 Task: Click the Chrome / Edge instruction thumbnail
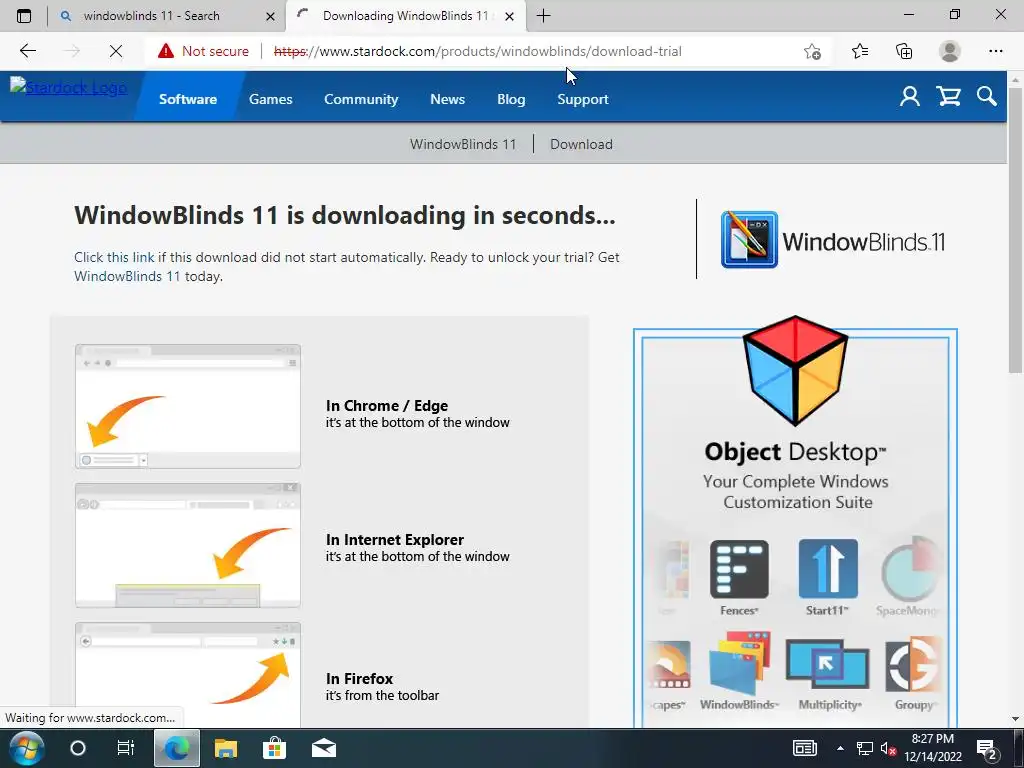coord(188,406)
